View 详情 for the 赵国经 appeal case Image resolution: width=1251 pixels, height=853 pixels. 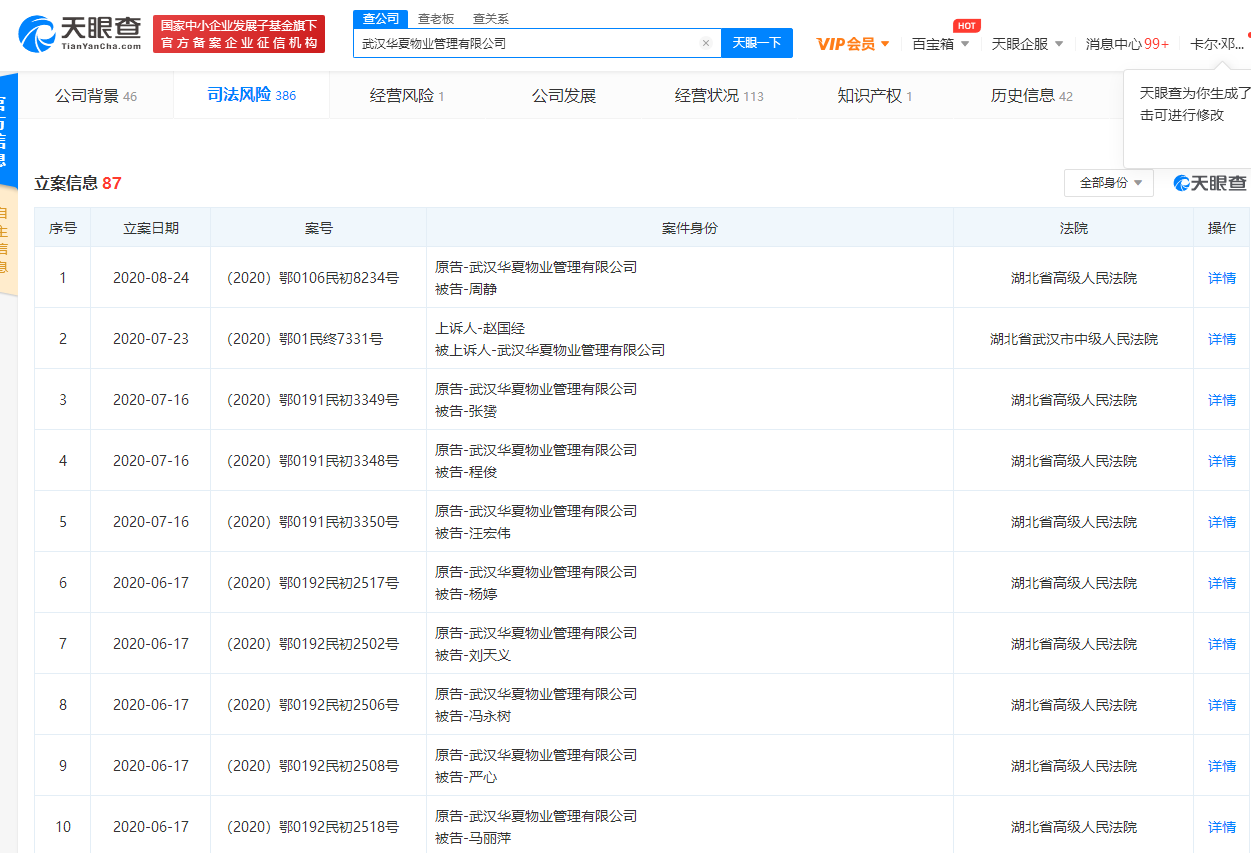(x=1221, y=339)
